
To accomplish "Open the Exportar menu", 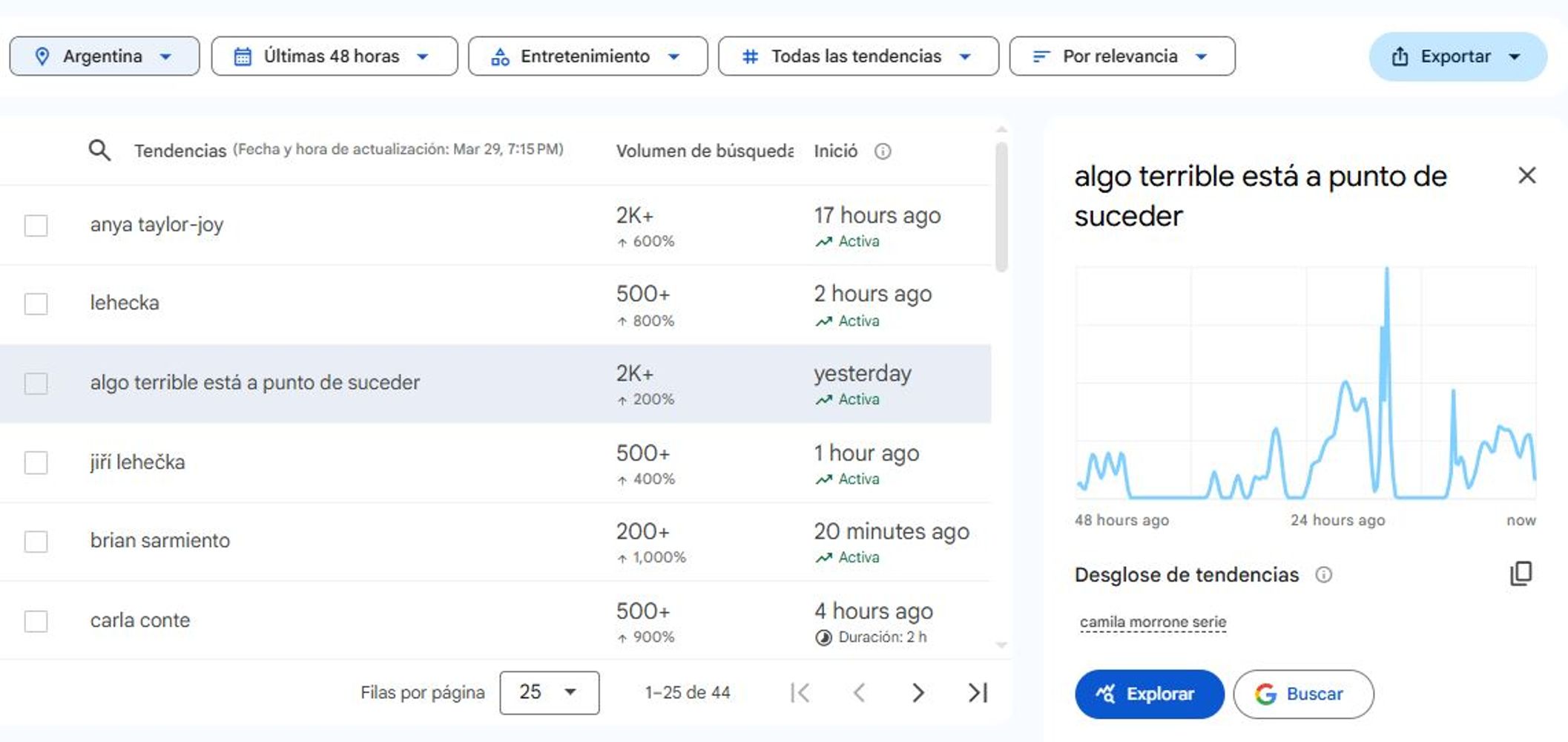I will 1457,56.
